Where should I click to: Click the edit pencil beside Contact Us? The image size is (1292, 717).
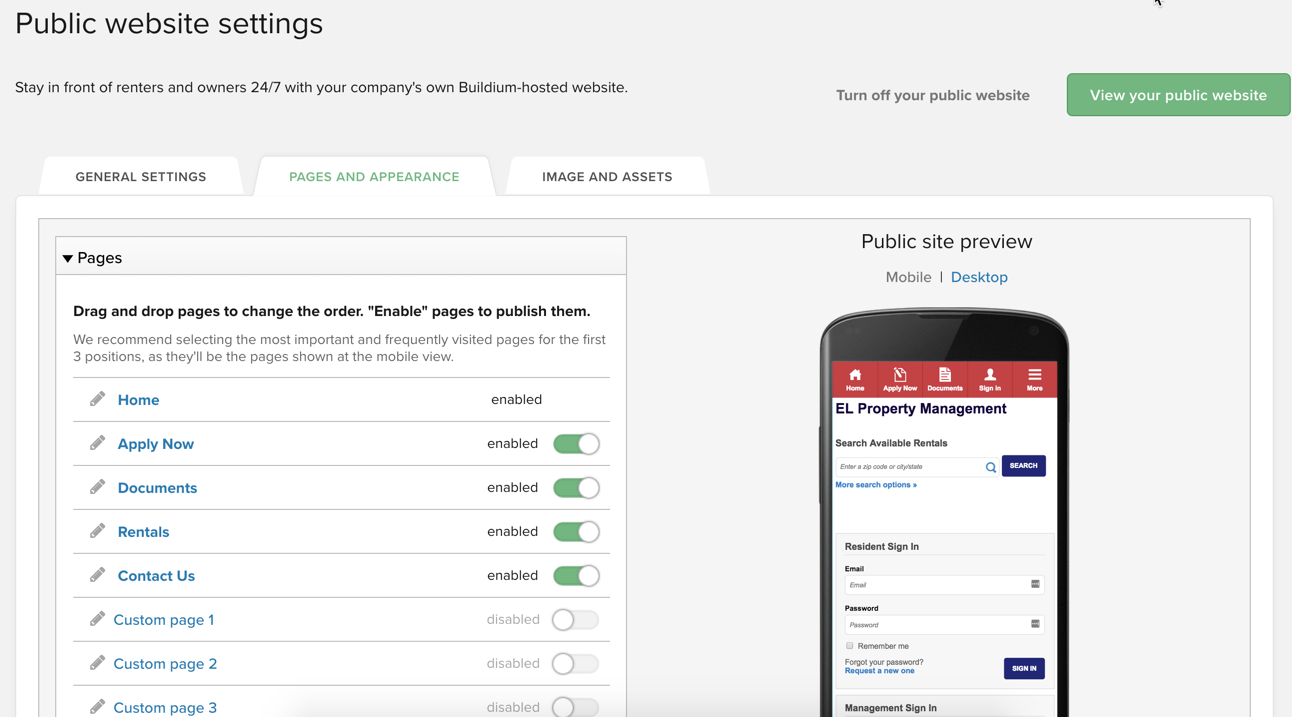(x=96, y=575)
